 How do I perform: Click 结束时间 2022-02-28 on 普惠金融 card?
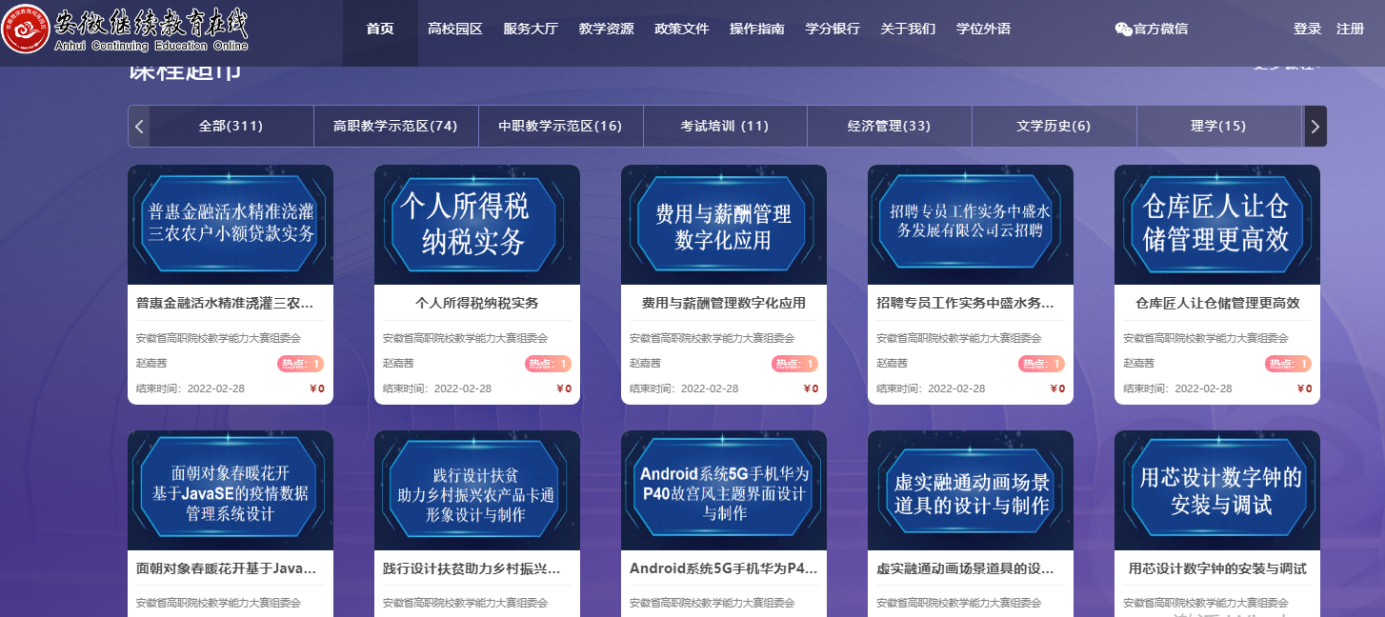coord(190,389)
